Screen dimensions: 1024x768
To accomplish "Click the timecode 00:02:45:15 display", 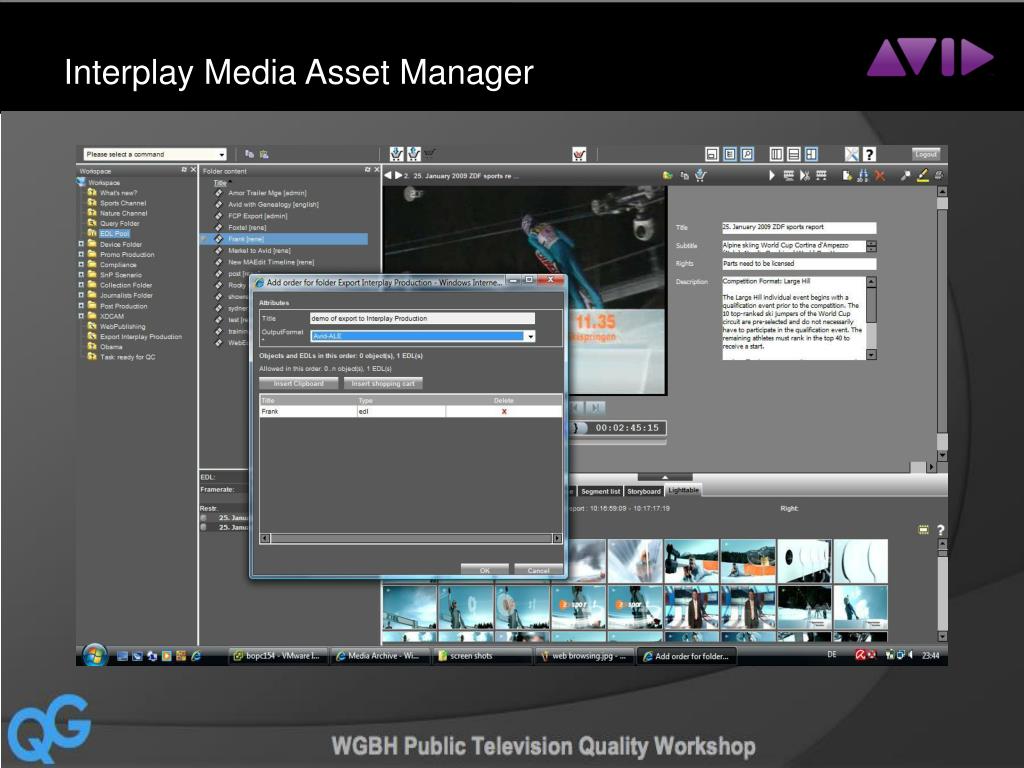I will [627, 428].
